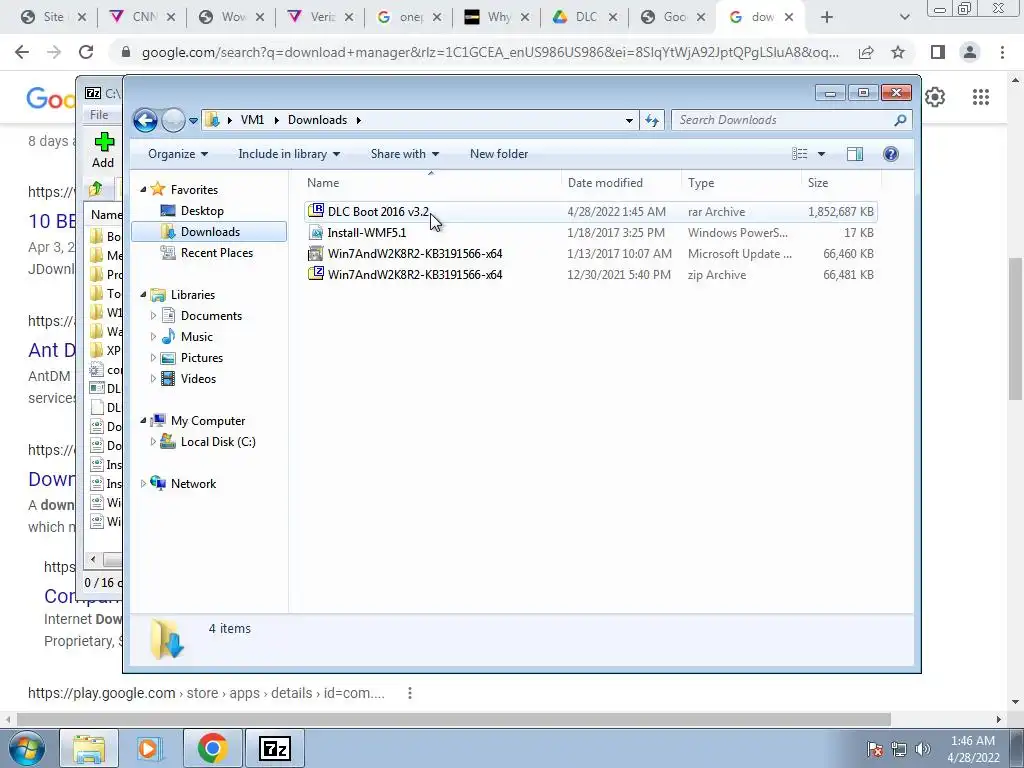This screenshot has height=768, width=1024.
Task: Click Chrome's back arrow
Action: pyautogui.click(x=22, y=52)
